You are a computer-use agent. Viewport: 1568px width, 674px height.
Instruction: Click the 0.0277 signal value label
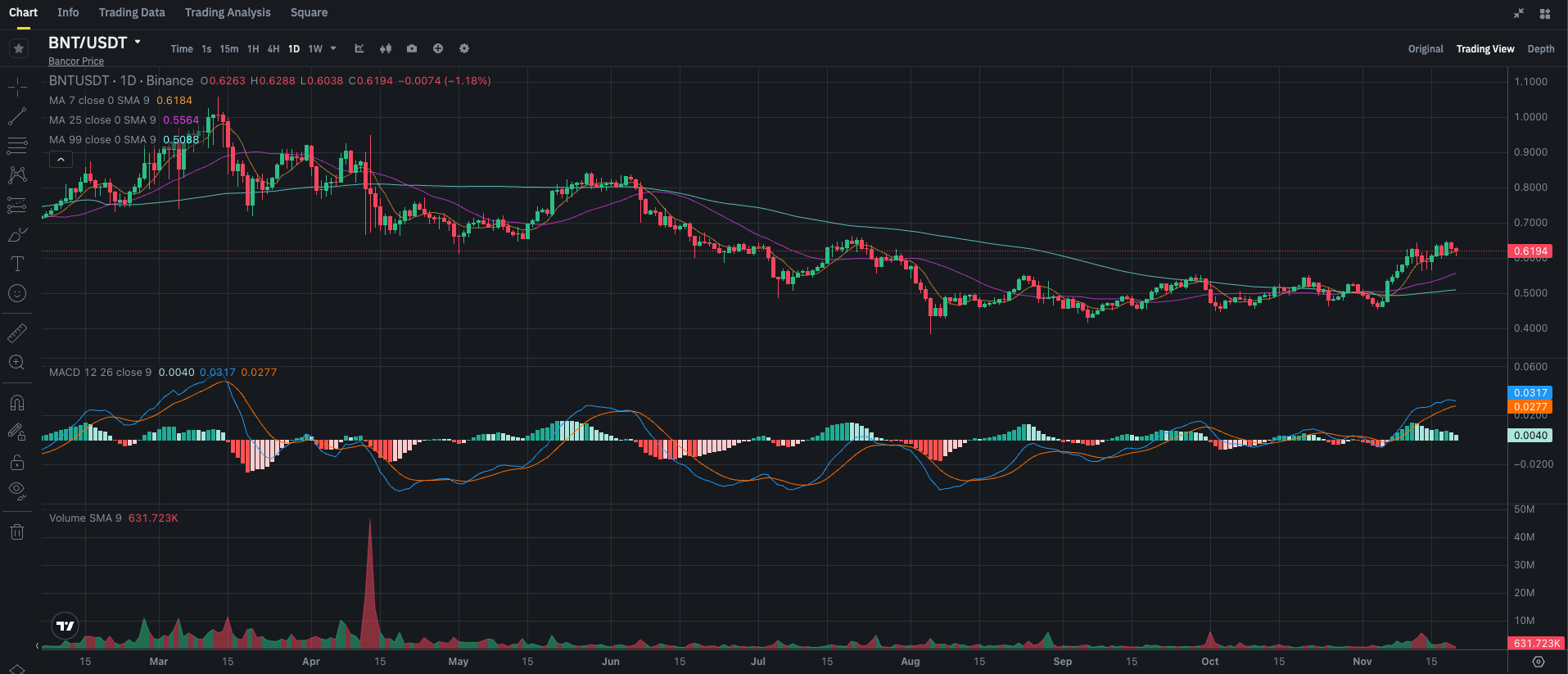(x=1530, y=407)
